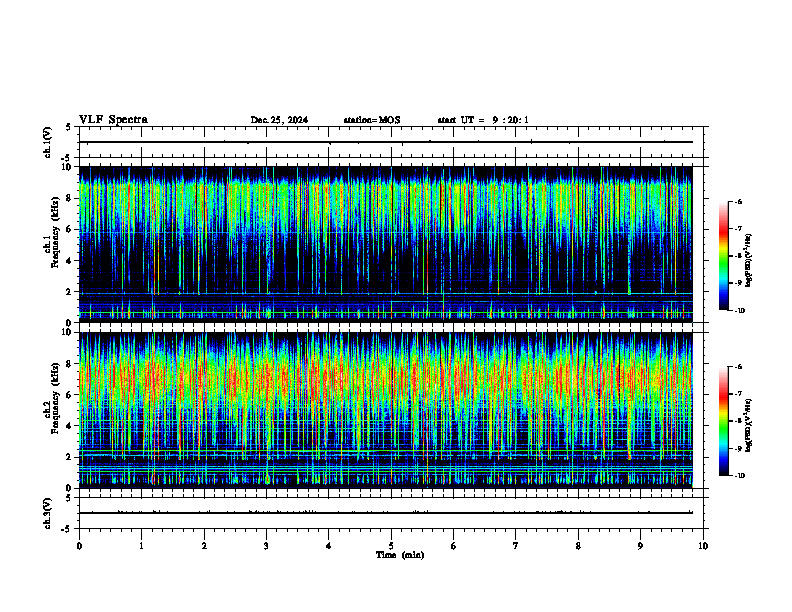The image size is (792, 612).
Task: Click the ch.1 spectrogram color scale bar
Action: tap(723, 256)
